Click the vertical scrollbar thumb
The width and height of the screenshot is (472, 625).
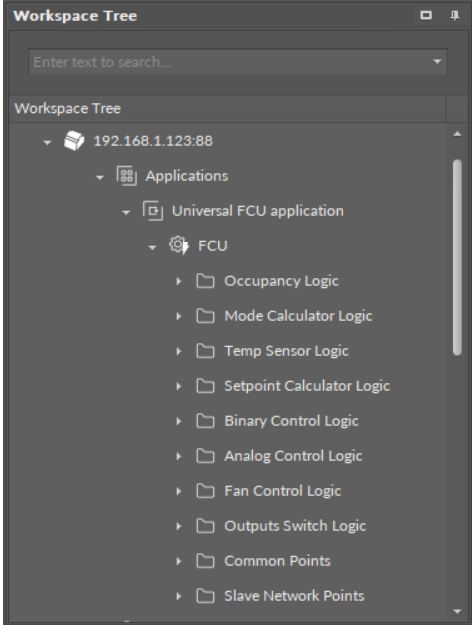(457, 257)
